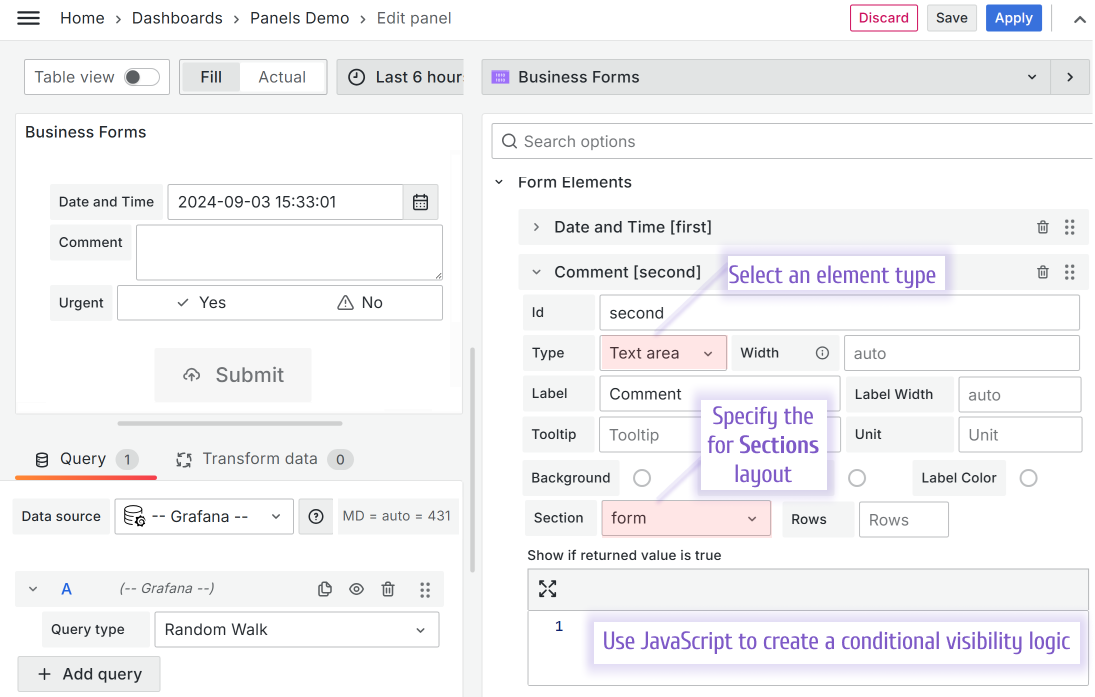Delete the Date and Time form element
Image resolution: width=1095 pixels, height=697 pixels.
tap(1043, 227)
